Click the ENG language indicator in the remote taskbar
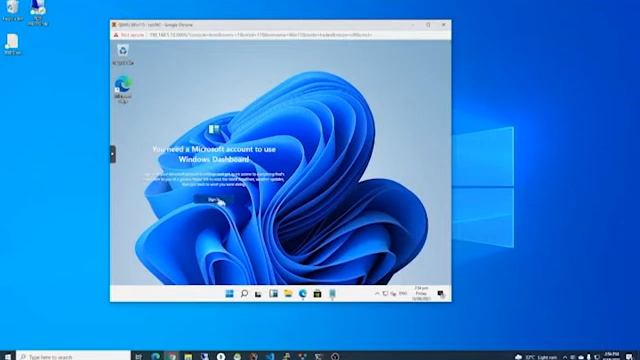Screen dimensions: 640x360 click(x=403, y=293)
